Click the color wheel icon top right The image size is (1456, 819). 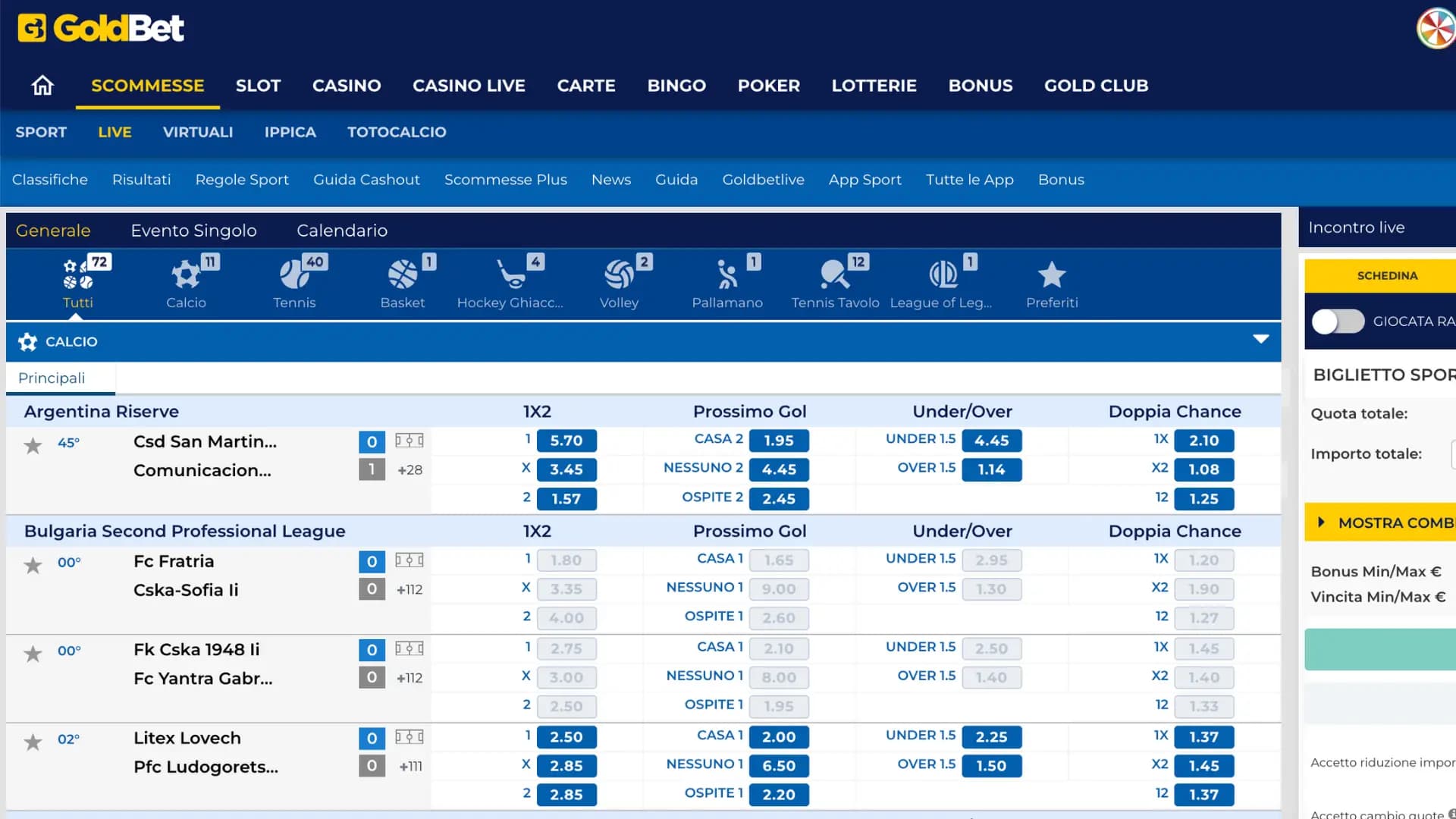click(x=1436, y=29)
